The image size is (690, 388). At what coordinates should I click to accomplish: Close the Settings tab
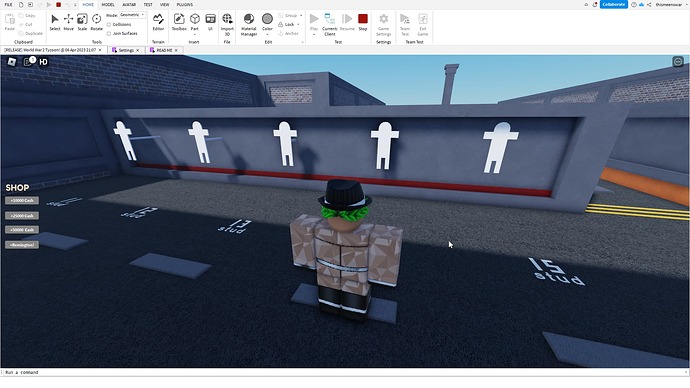click(x=137, y=50)
